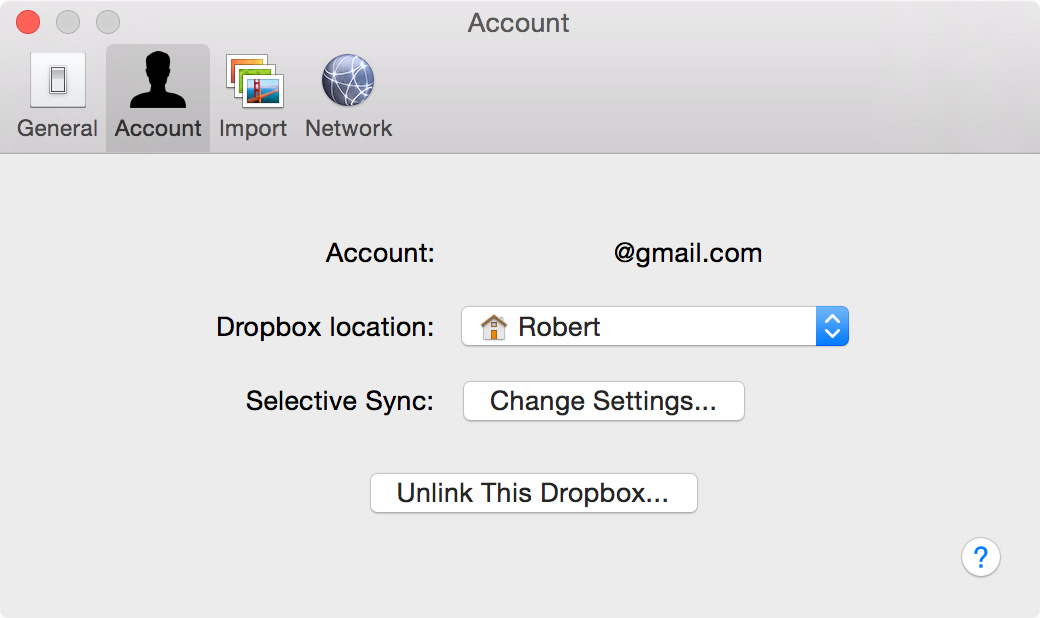Click the @gmail.com account text
Screen dimensions: 1040x618
[x=688, y=254]
